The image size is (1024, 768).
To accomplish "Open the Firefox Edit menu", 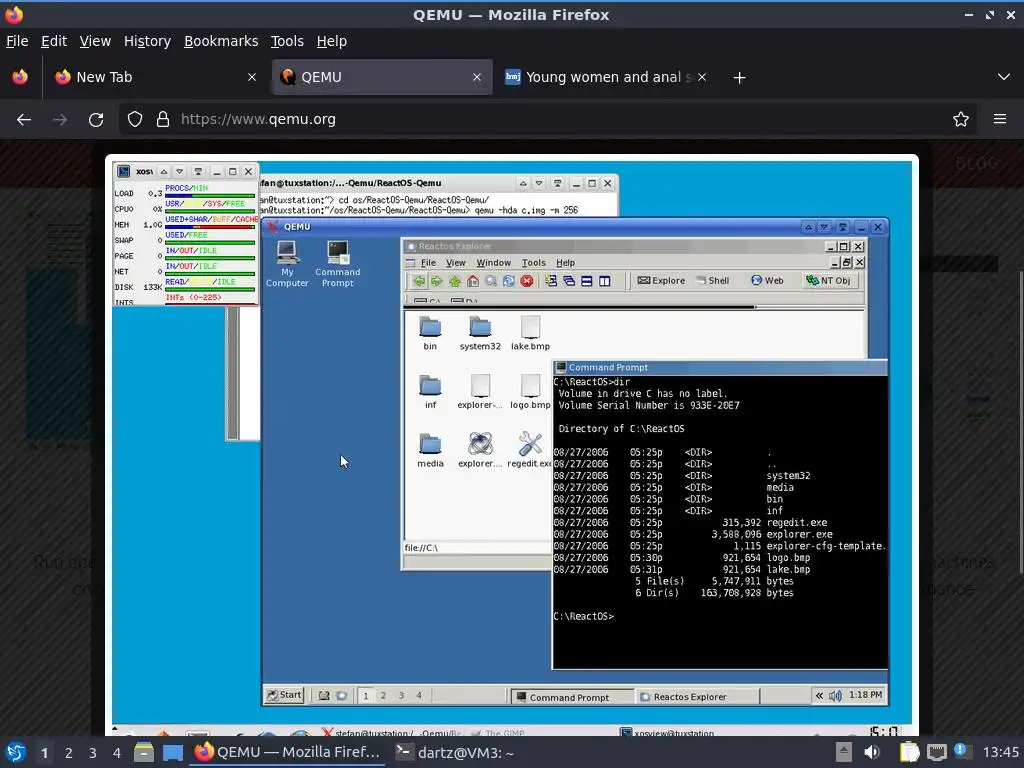I will (54, 41).
